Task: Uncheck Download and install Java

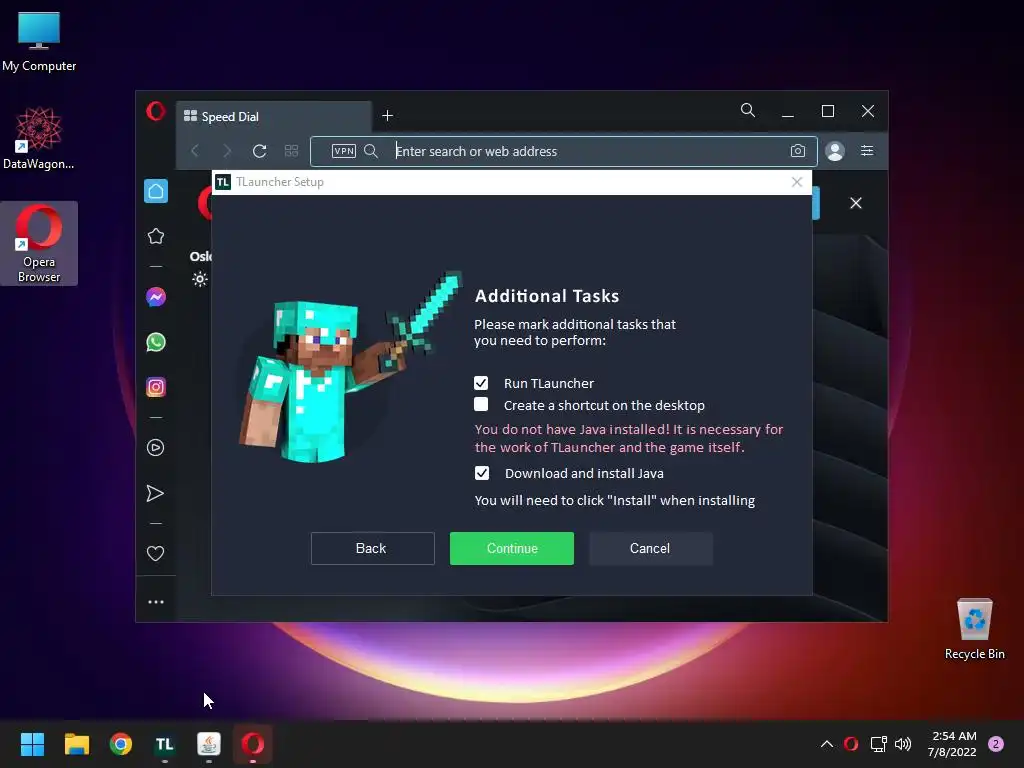Action: tap(481, 473)
